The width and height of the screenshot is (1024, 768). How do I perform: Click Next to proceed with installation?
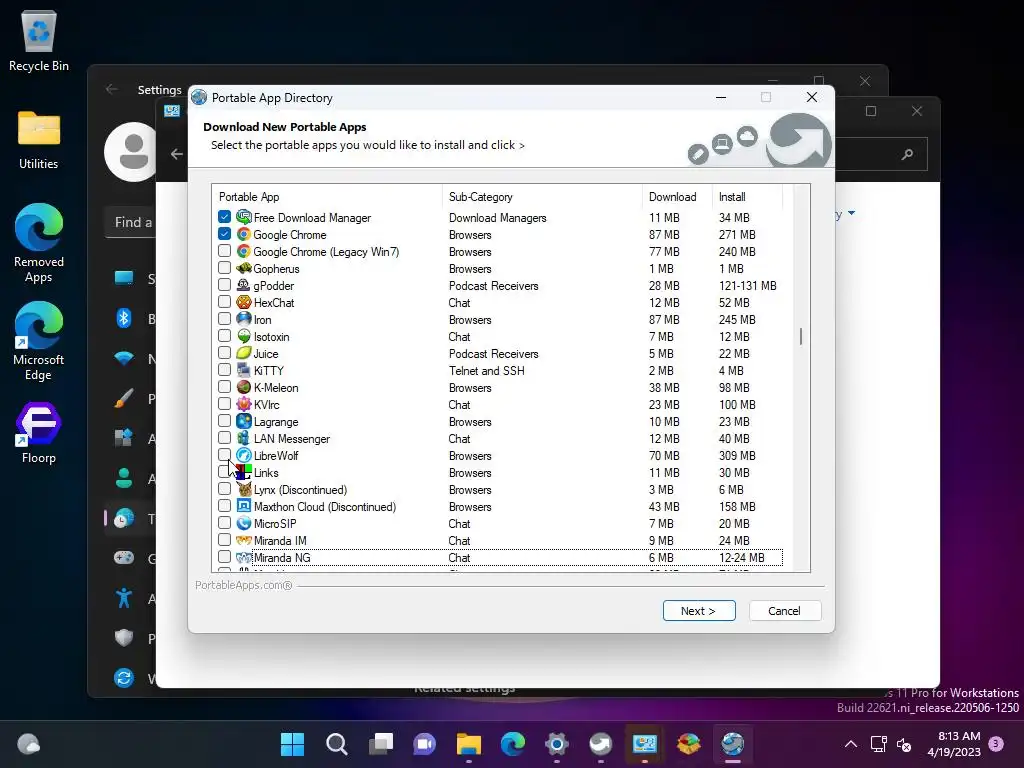click(x=699, y=611)
